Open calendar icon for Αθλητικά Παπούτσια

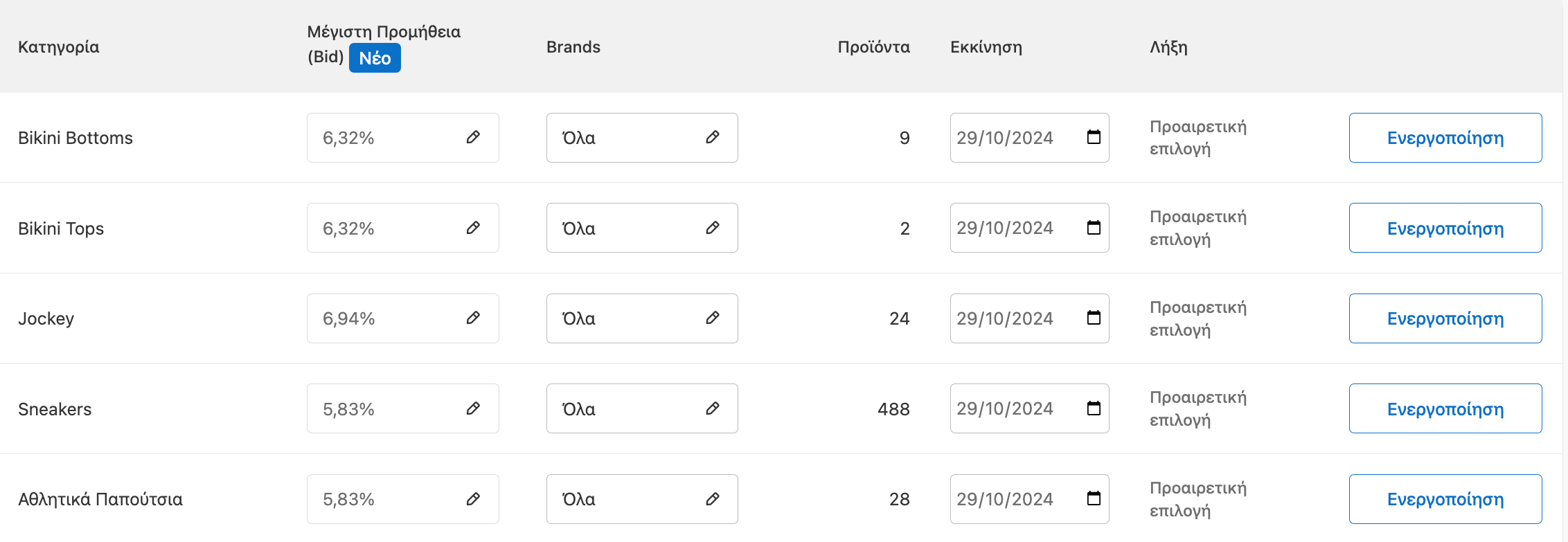click(1094, 498)
